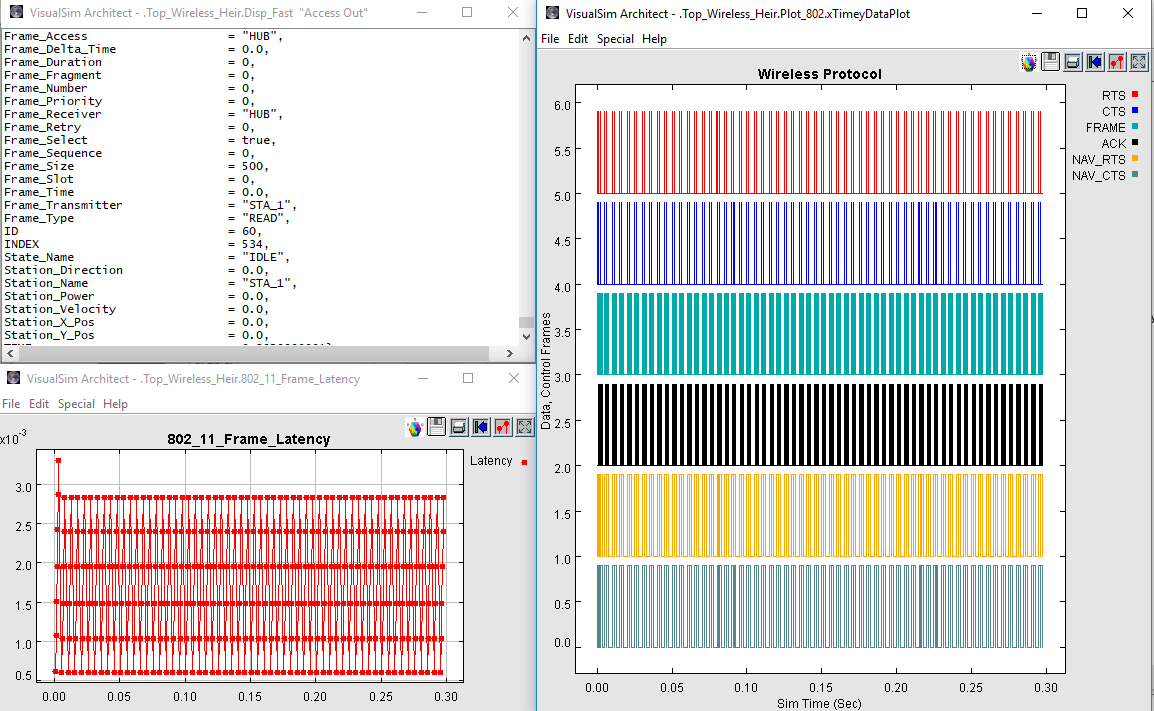Click the orange NAV_RTS legend swatch
Screen dimensions: 1154x711
1135,159
